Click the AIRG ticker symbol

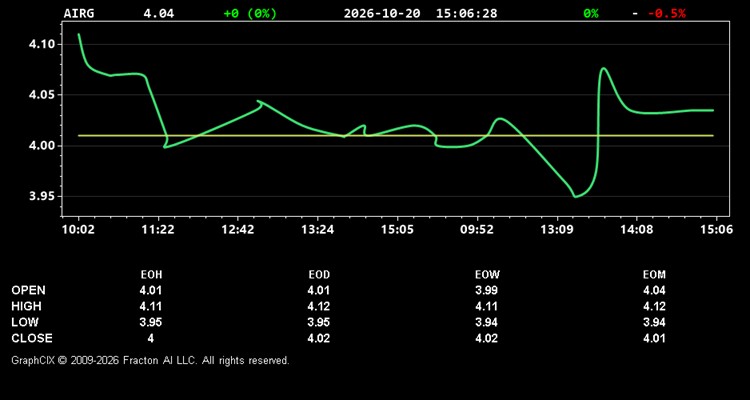(79, 13)
